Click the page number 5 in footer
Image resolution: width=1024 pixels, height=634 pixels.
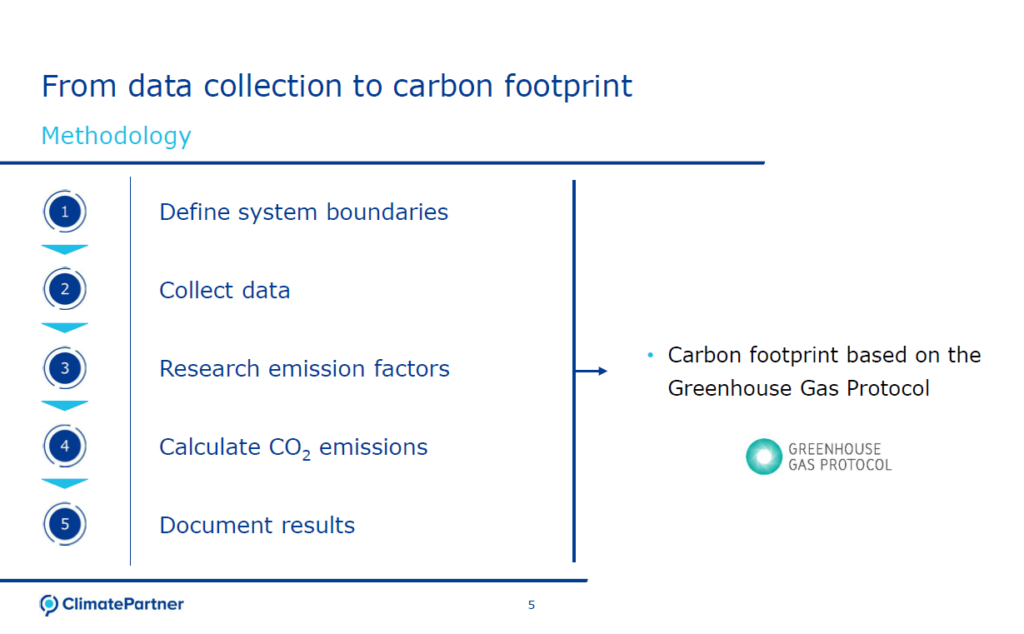click(531, 605)
